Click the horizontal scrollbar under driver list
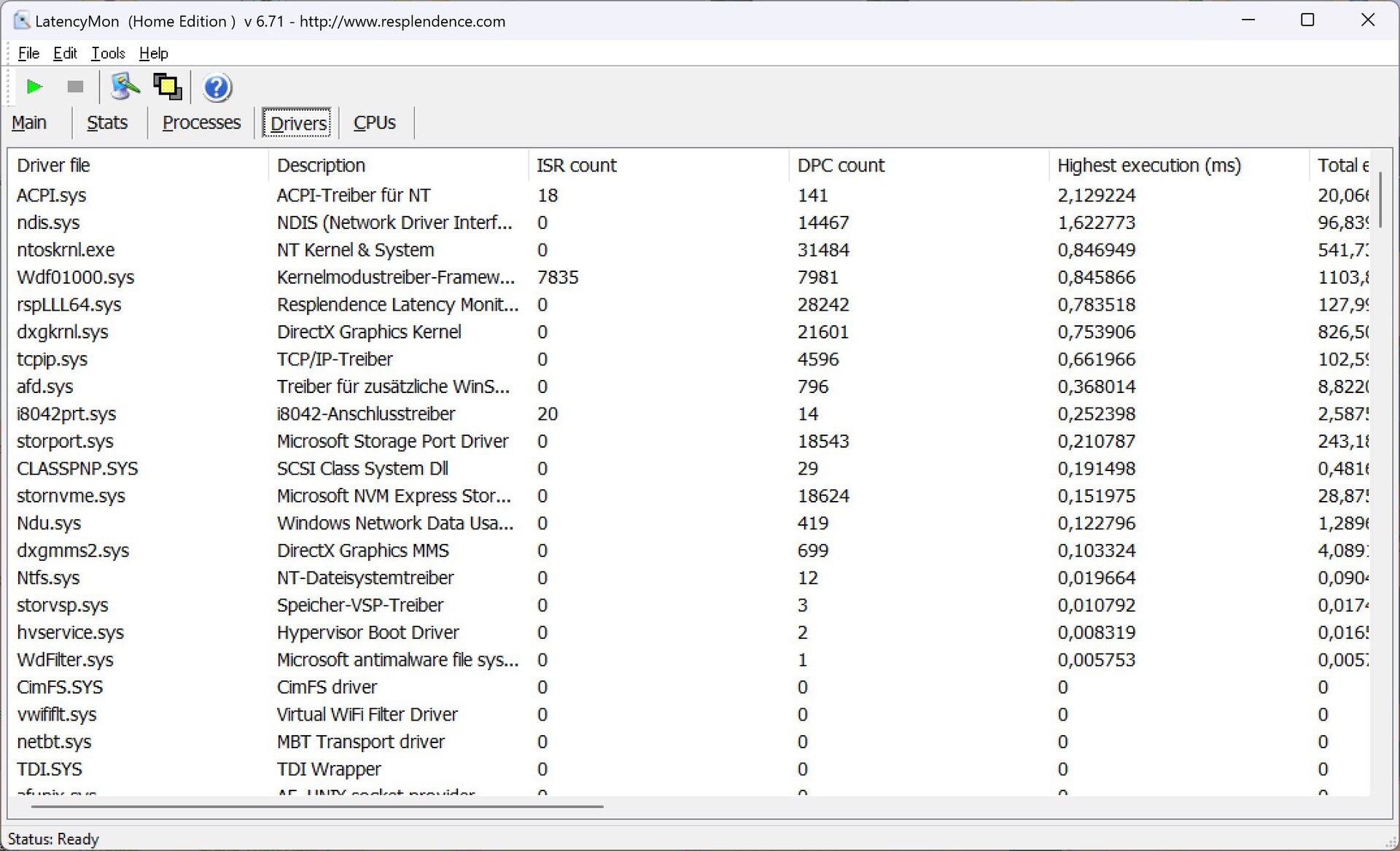Screen dimensions: 1400x851 tap(317, 807)
